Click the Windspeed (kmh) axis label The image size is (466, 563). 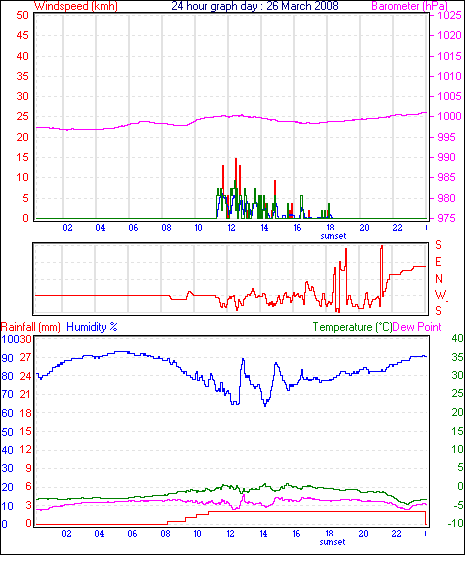click(76, 6)
